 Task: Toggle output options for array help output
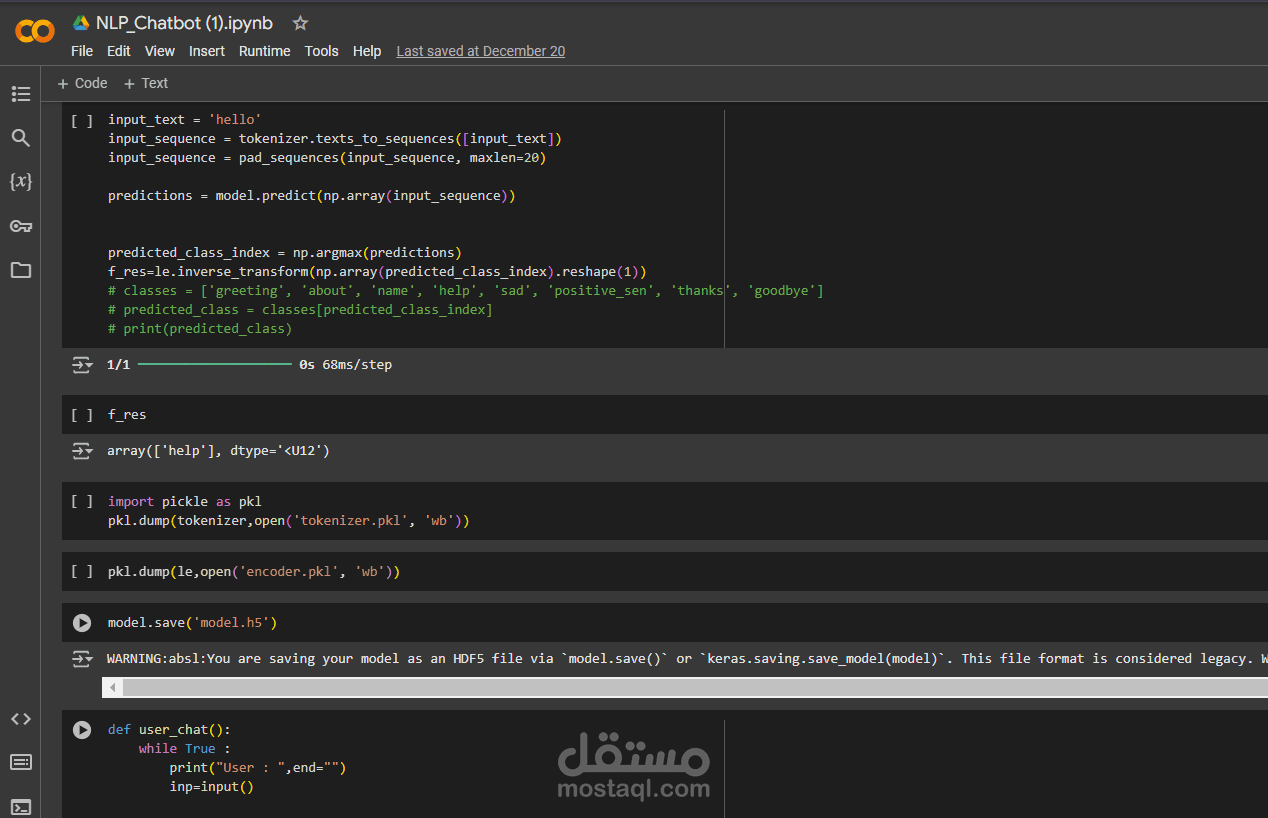[x=82, y=452]
